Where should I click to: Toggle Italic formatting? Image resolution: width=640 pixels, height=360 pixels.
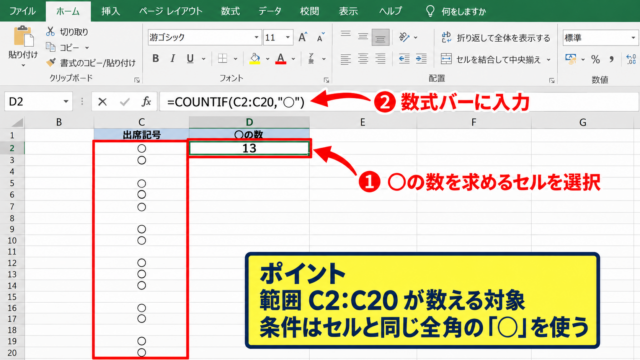(x=173, y=59)
